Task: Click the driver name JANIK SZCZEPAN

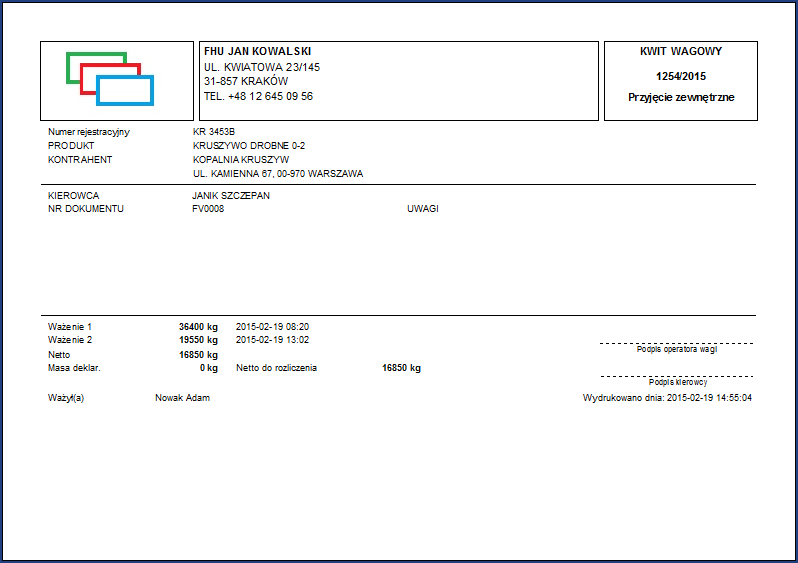Action: point(230,196)
